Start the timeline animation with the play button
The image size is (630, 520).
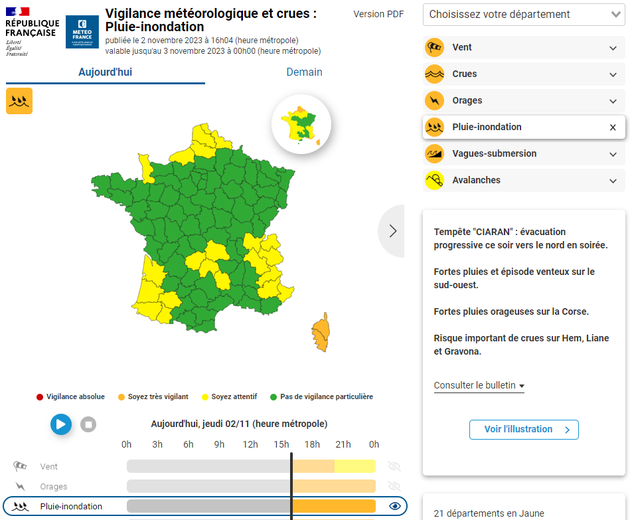61,424
